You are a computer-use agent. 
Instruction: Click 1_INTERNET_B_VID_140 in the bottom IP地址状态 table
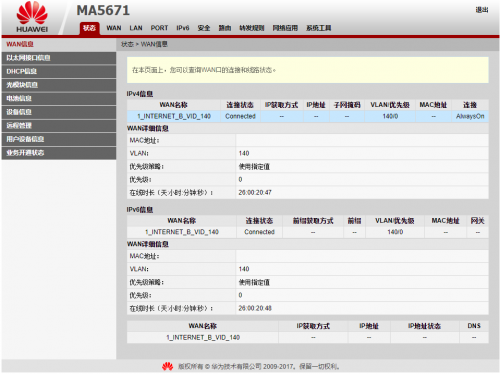tap(203, 338)
